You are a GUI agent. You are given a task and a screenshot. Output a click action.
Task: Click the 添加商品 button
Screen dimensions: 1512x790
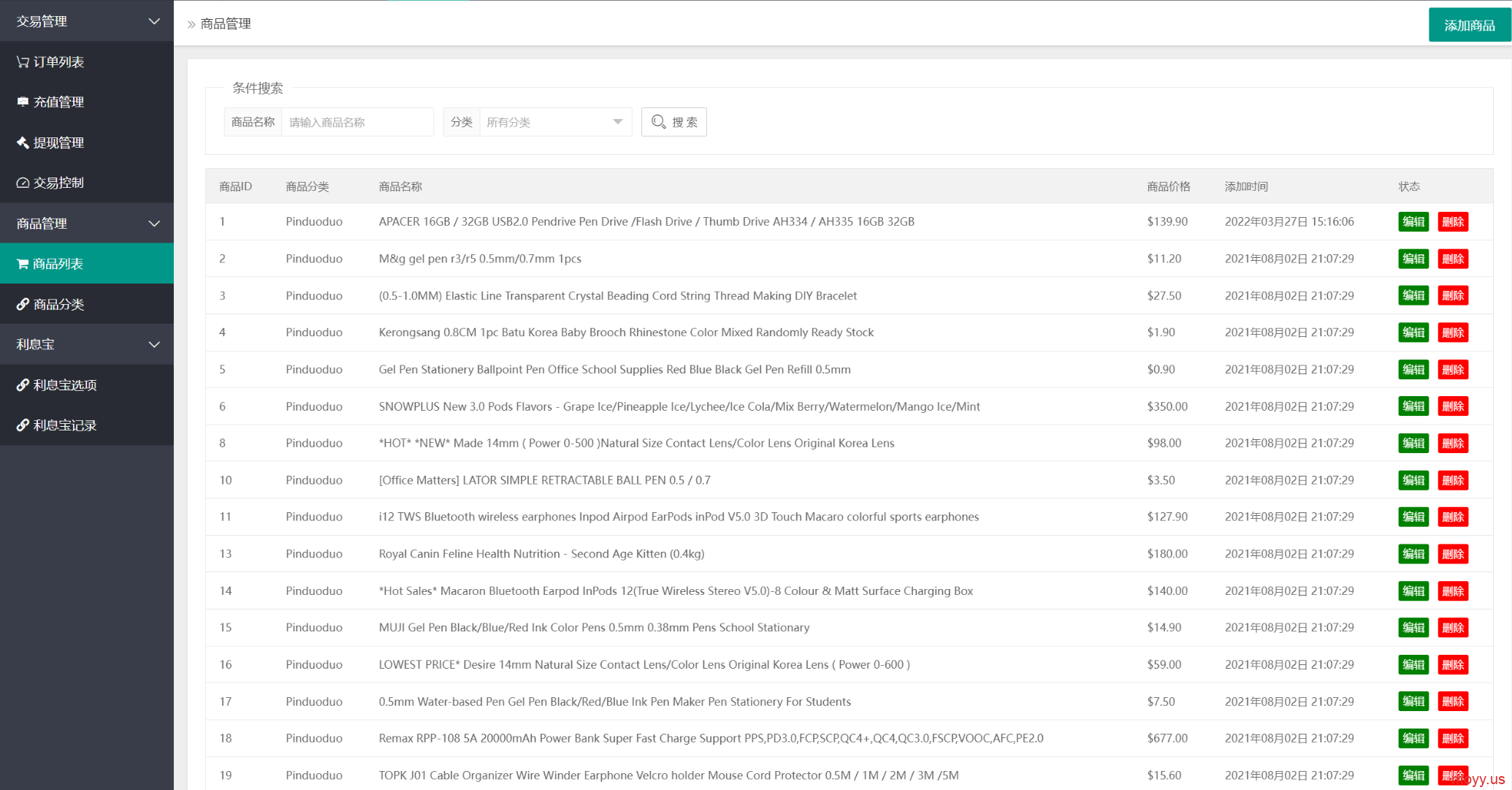(x=1469, y=26)
